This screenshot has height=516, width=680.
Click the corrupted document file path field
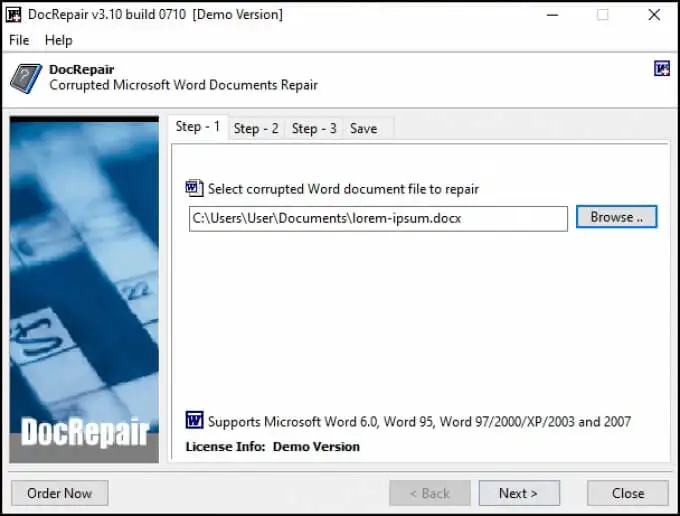coord(378,219)
